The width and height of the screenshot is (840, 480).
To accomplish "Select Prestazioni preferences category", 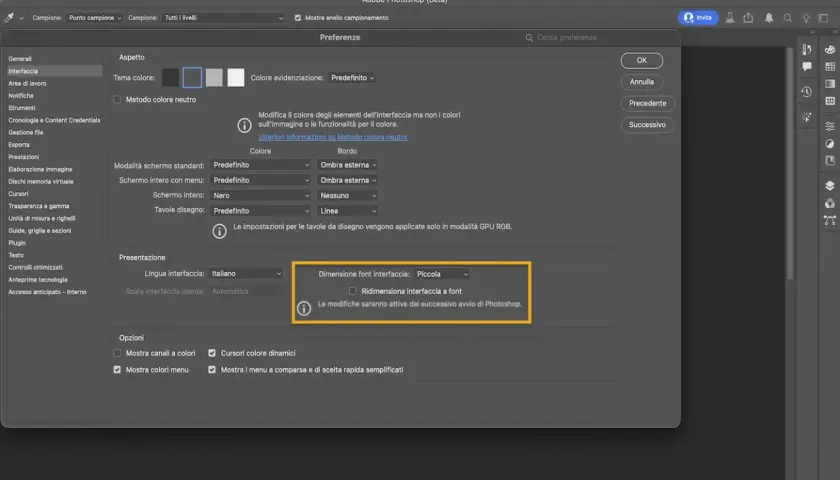I will tap(24, 157).
